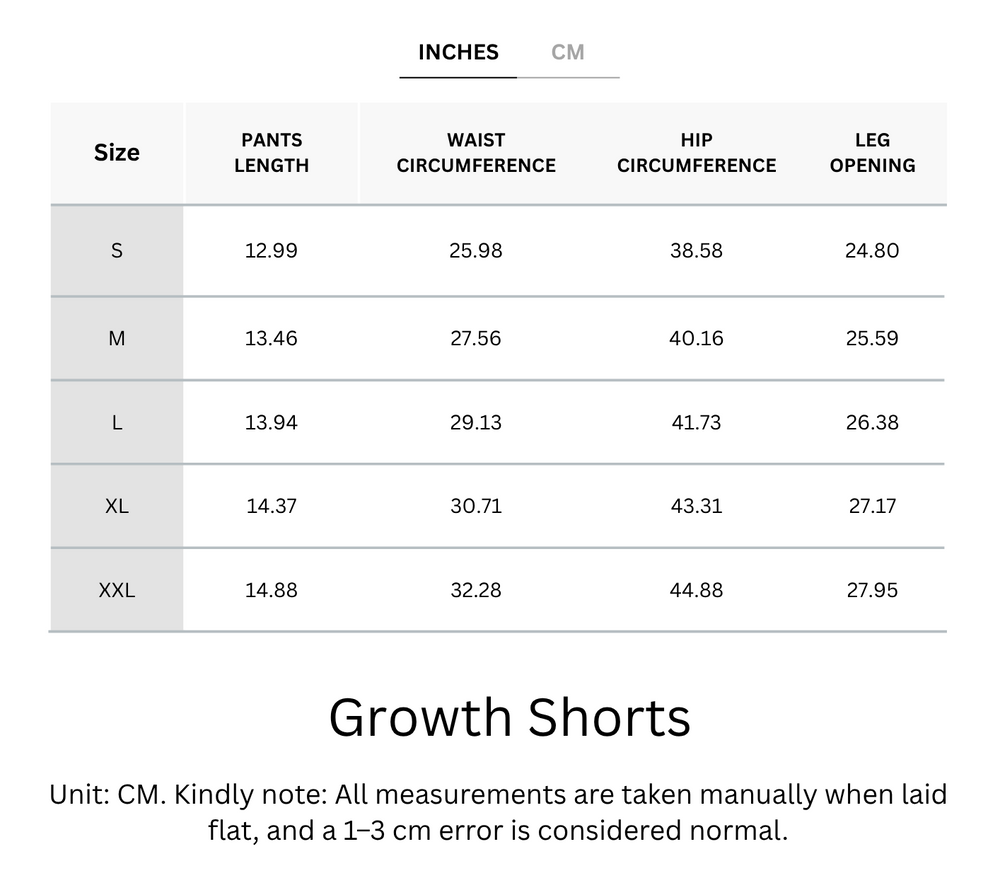Select the PANTS LENGTH column header

[271, 152]
